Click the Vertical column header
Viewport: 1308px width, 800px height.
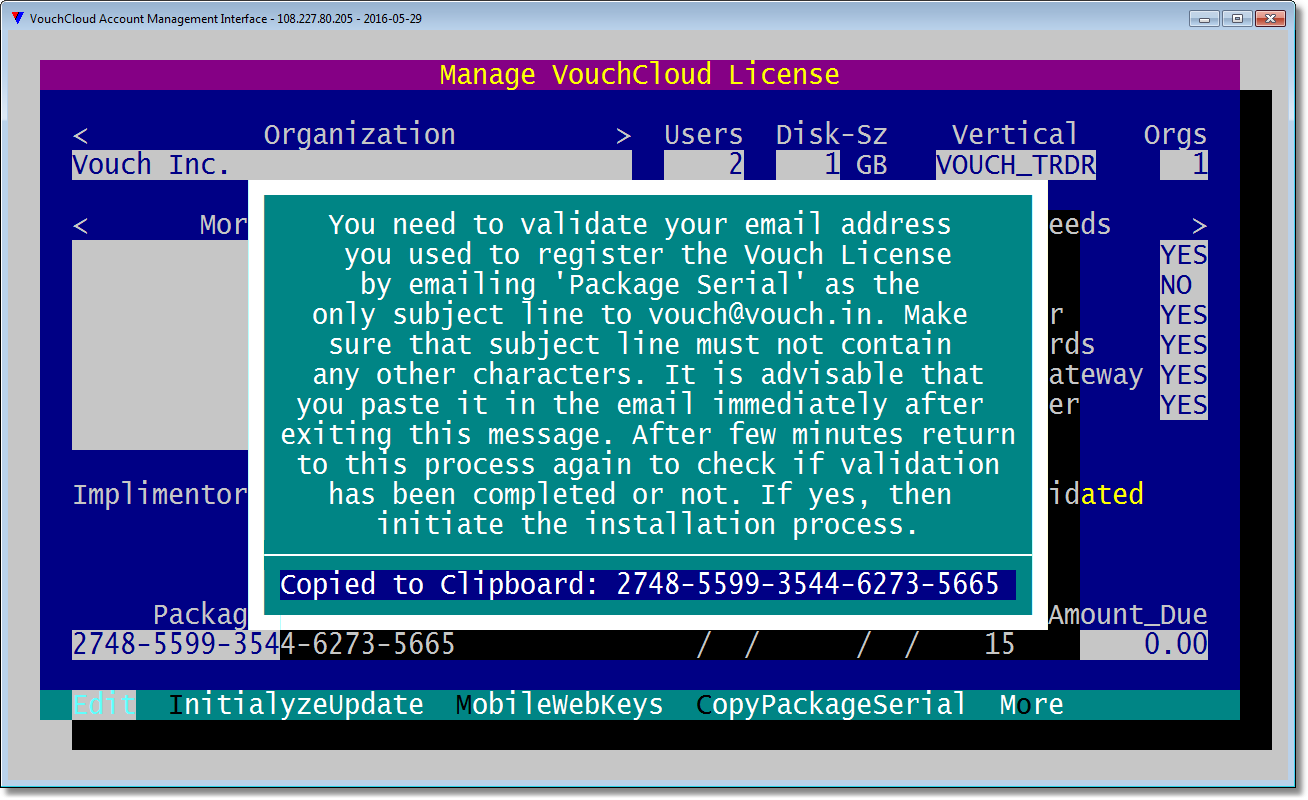(1016, 135)
